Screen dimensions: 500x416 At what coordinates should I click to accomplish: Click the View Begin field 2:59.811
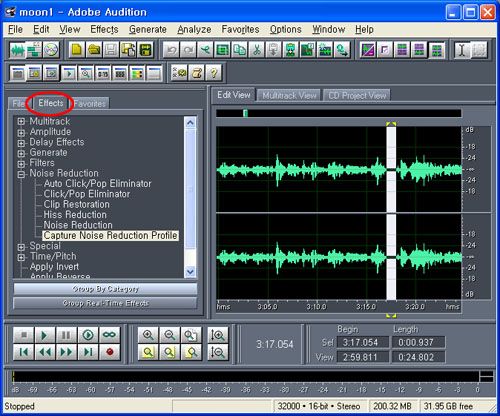[363, 357]
